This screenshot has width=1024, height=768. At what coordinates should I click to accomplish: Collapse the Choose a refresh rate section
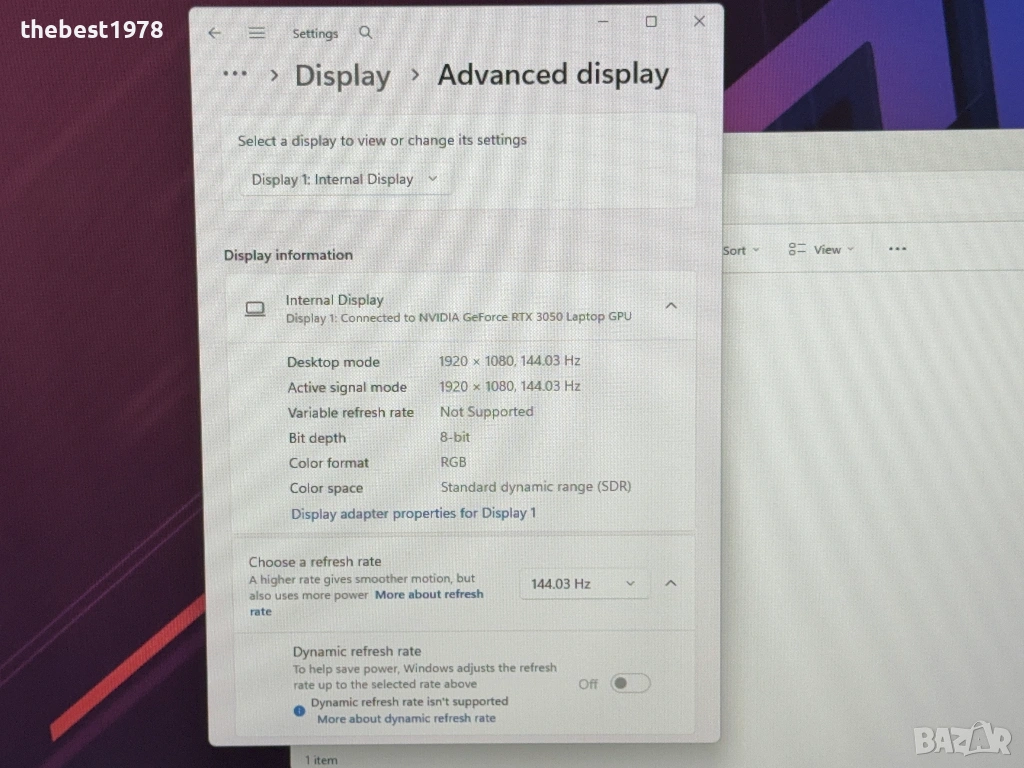coord(671,583)
